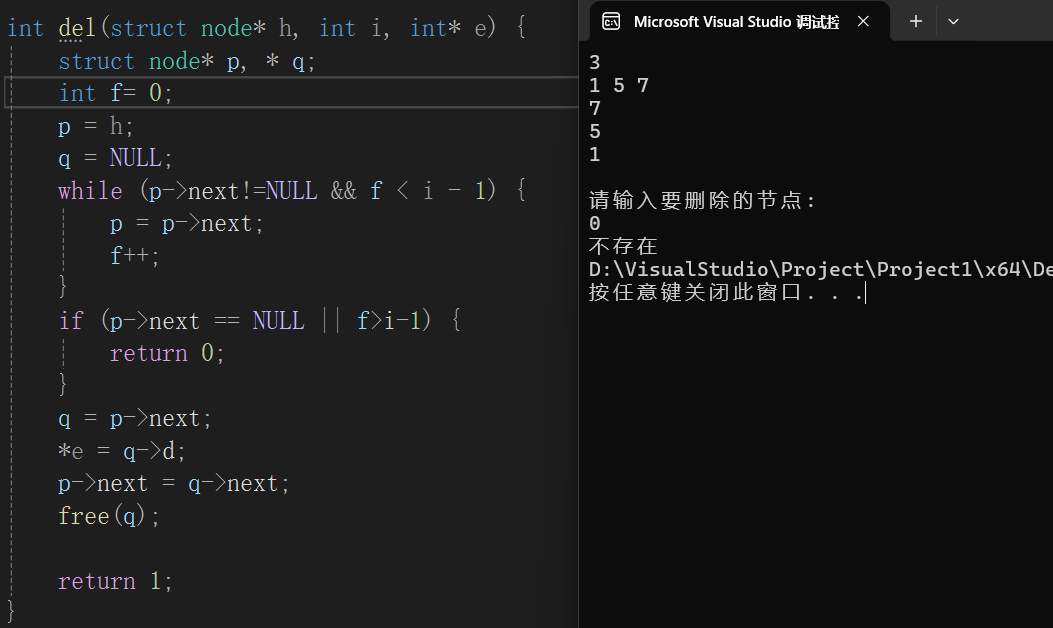Screen dimensions: 1053x628
Task: Click the 'p = p->next;' line inside loop
Action: 187,224
